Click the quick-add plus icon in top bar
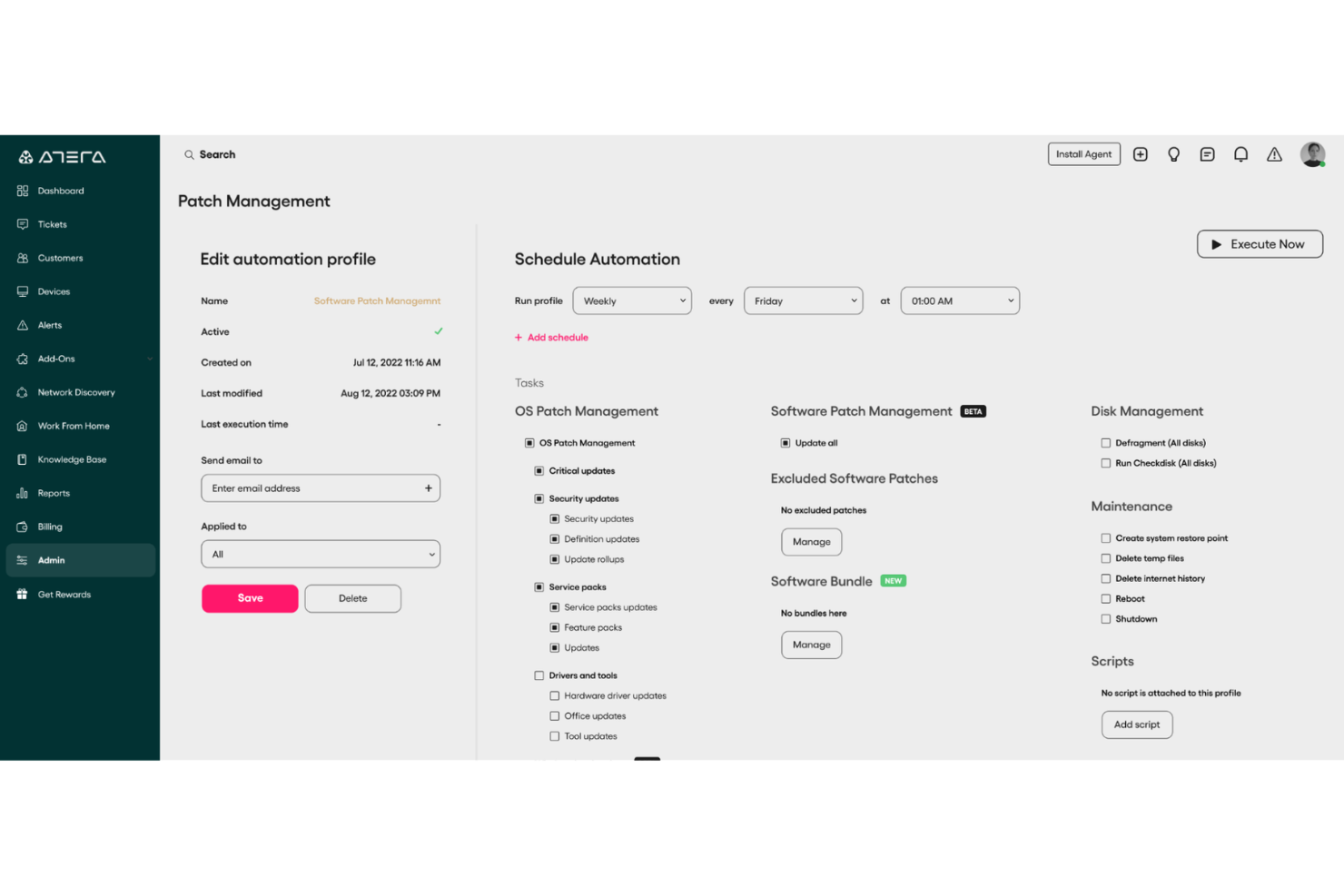Viewport: 1344px width, 896px height. click(1141, 154)
